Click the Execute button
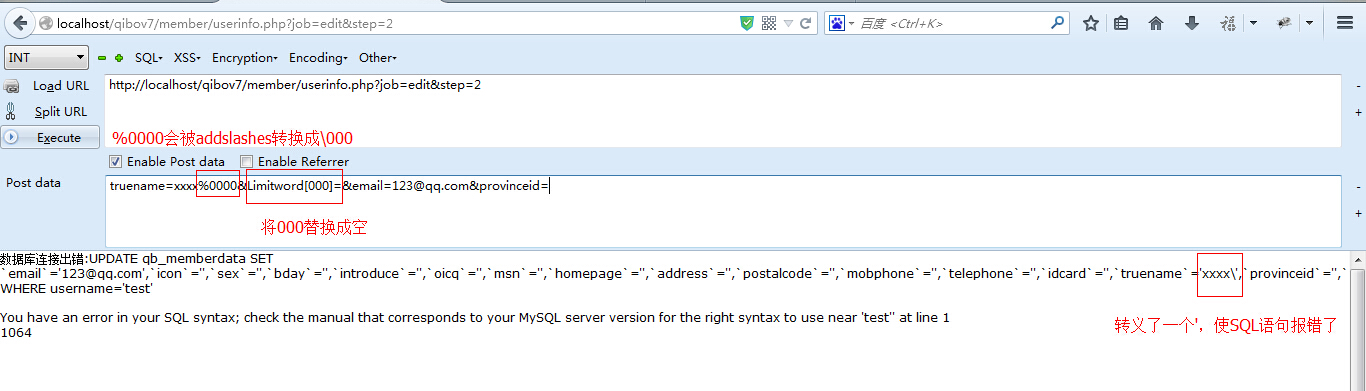1366x391 pixels. tap(51, 137)
